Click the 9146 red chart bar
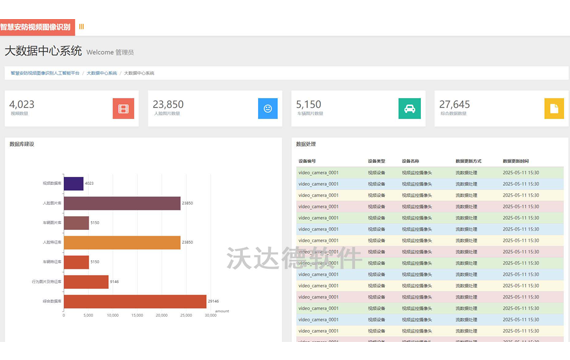The image size is (570, 360). 86,282
